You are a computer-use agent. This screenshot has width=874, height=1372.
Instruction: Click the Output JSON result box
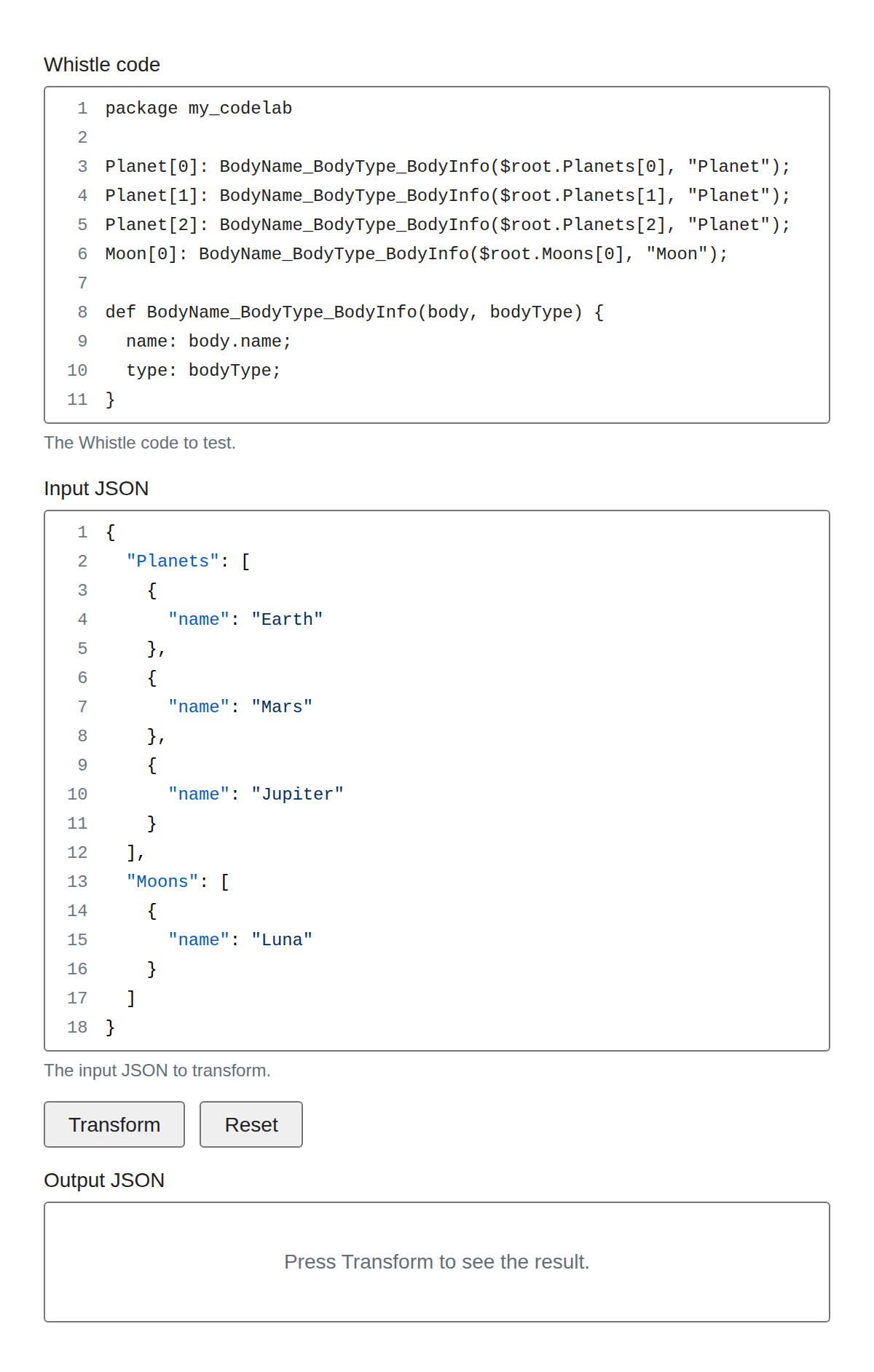tap(437, 1262)
